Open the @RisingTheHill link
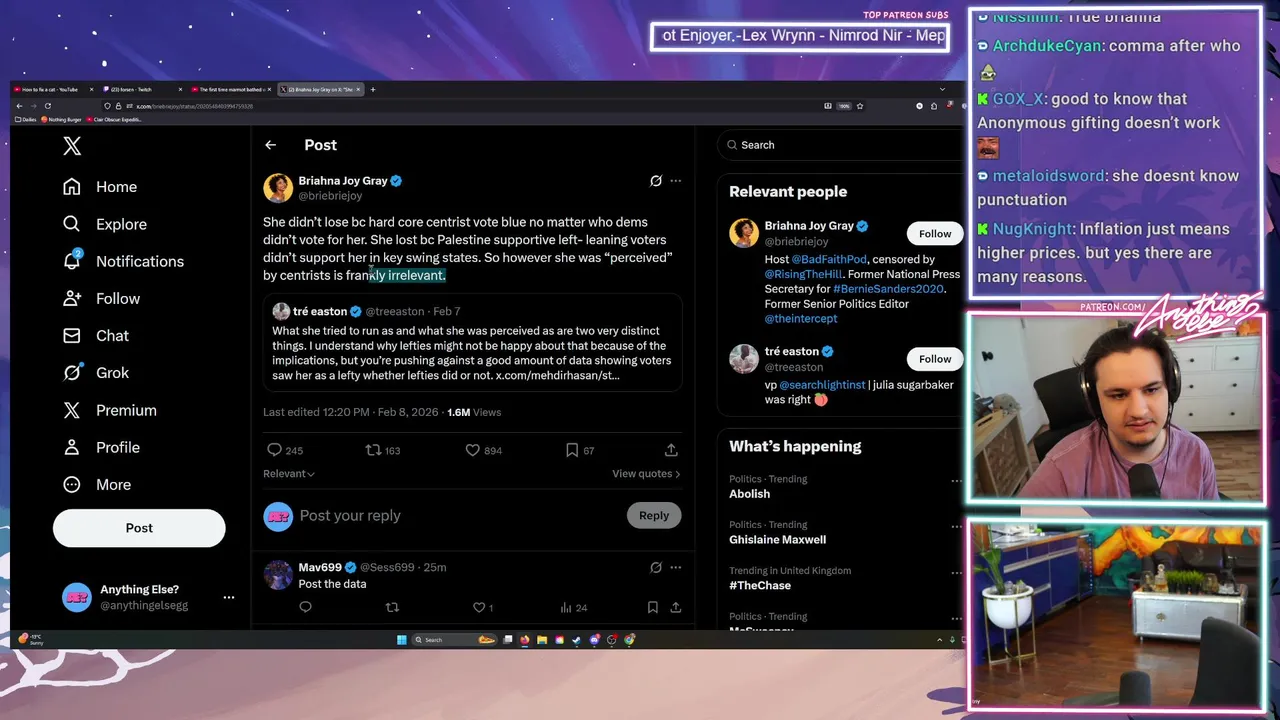Image resolution: width=1280 pixels, height=720 pixels. tap(802, 274)
